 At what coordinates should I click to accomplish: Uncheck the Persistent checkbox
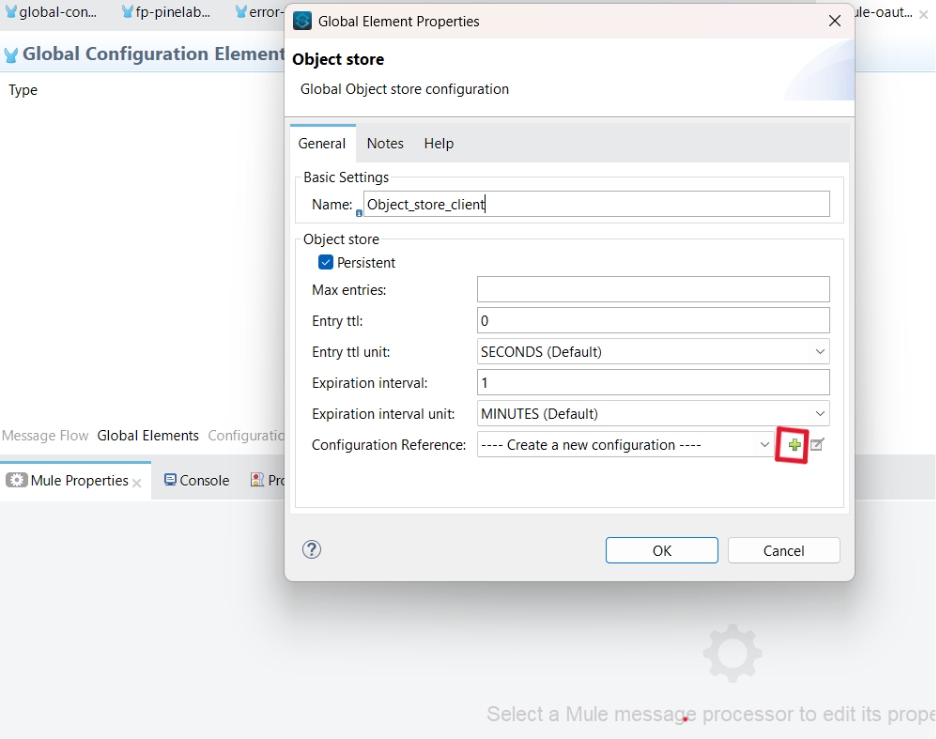point(325,262)
